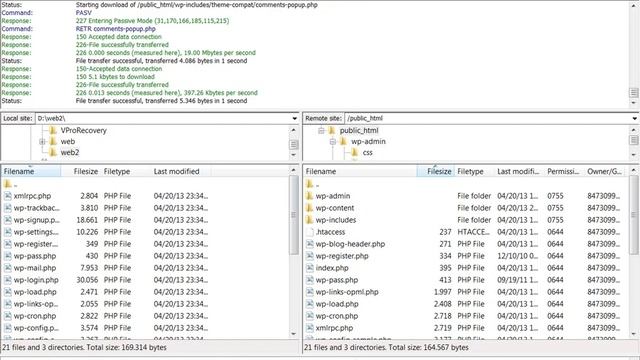Select wp-cron.php in remote file list
This screenshot has height=360, width=640.
pos(337,316)
